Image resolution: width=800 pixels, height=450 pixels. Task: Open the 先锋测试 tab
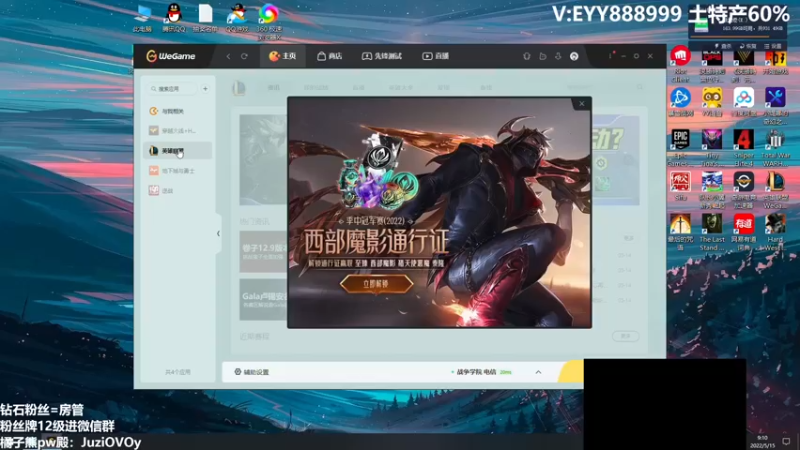382,56
